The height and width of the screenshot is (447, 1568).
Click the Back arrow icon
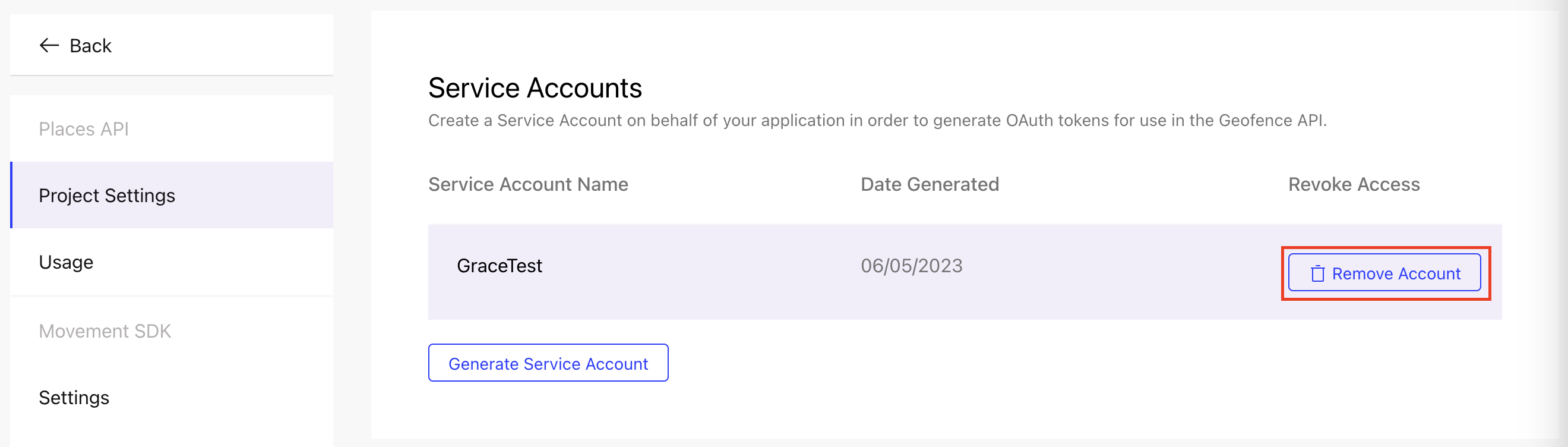click(x=49, y=46)
